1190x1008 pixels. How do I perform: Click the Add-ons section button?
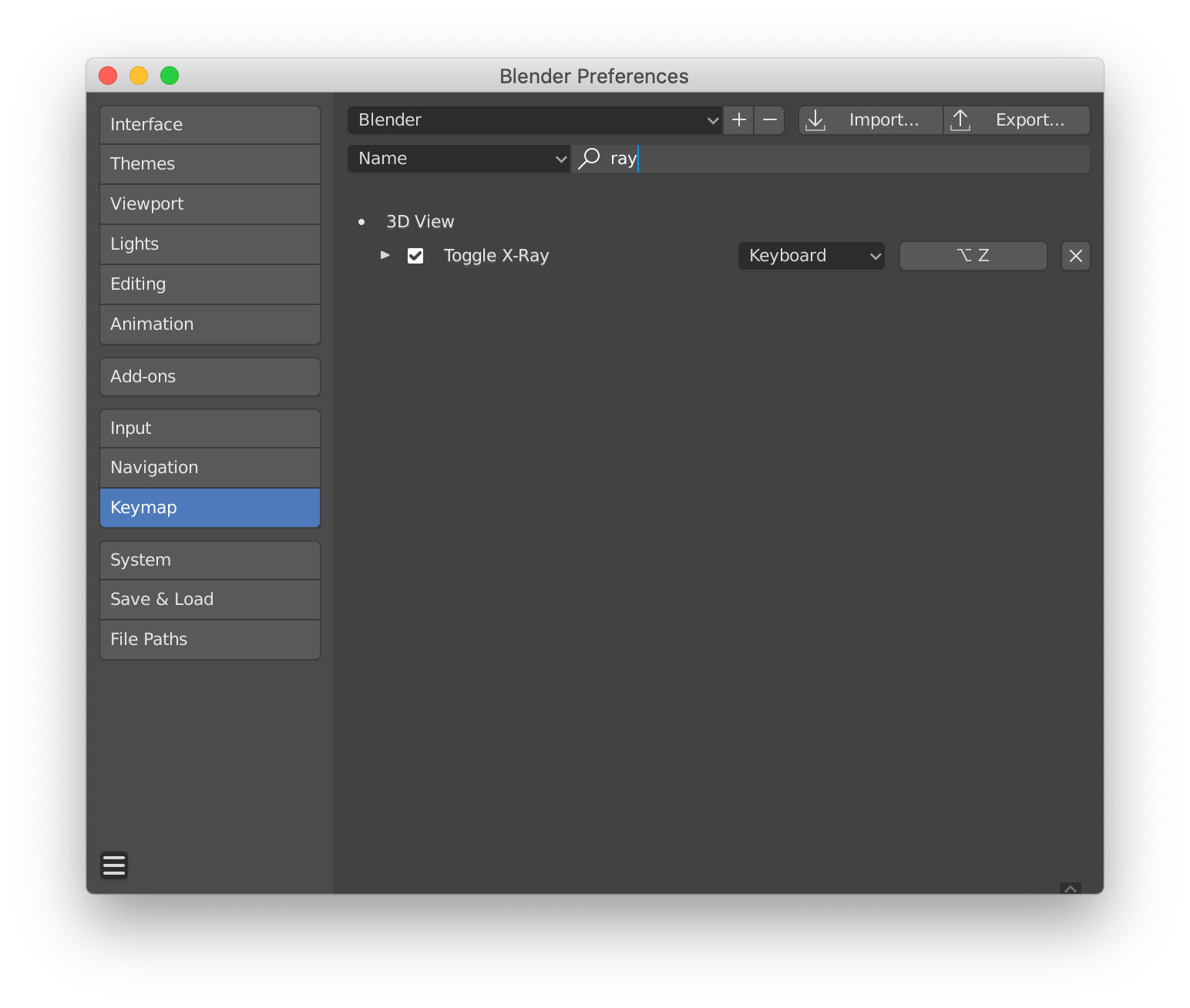[210, 376]
